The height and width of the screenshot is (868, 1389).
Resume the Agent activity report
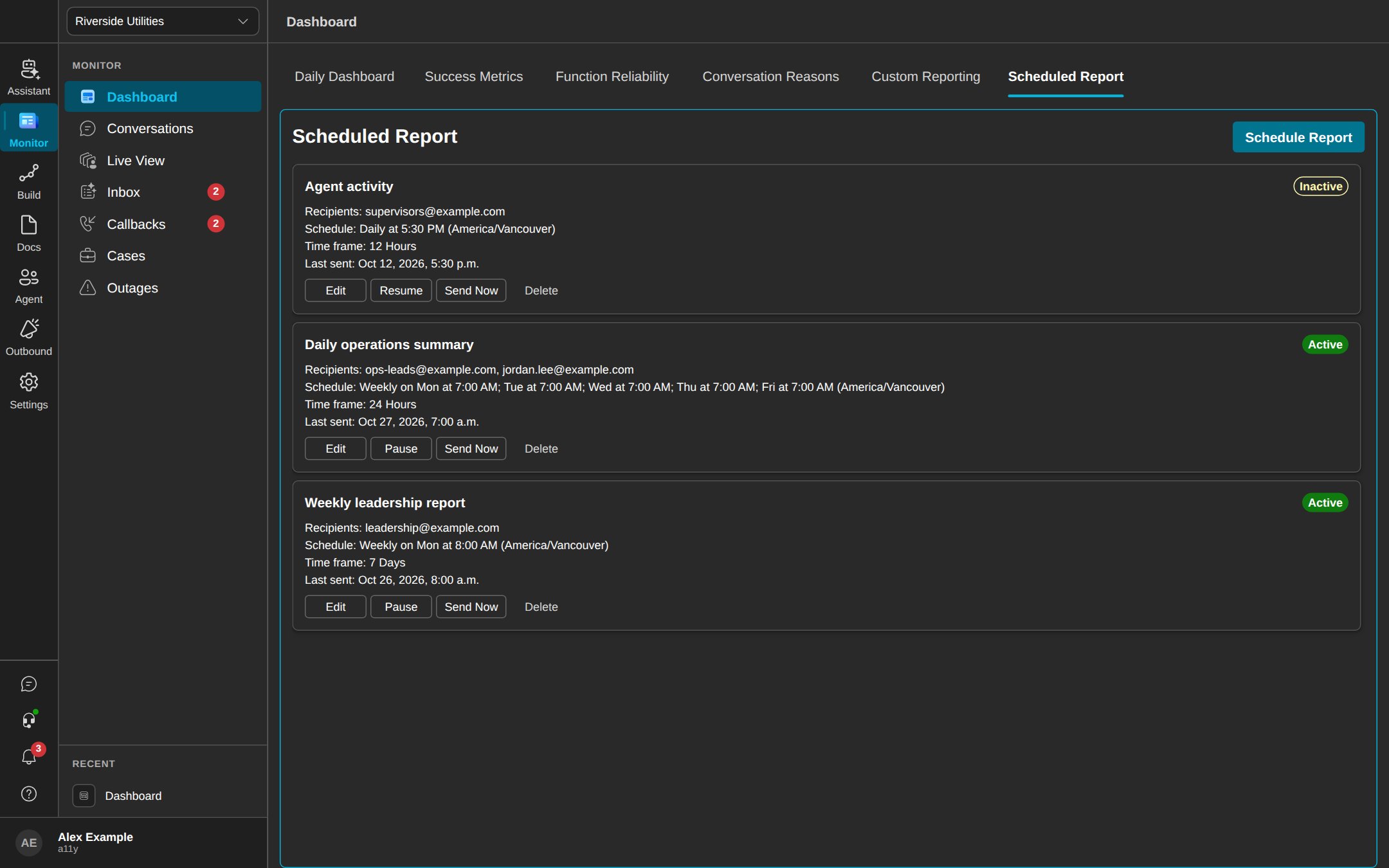tap(401, 291)
